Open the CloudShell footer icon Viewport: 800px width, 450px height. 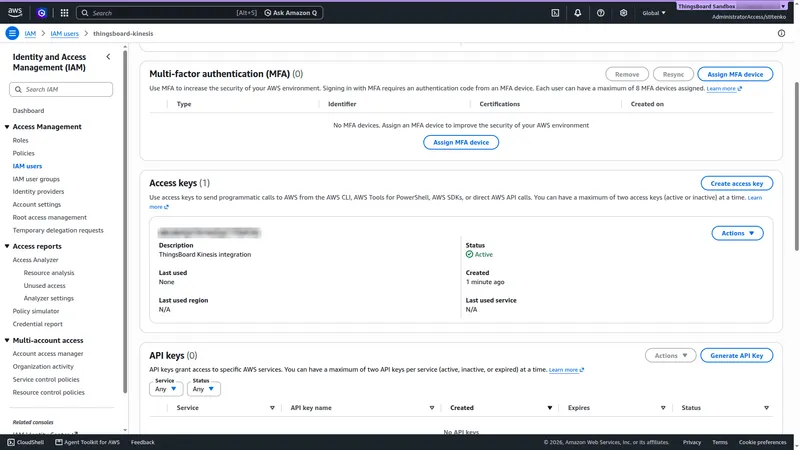pos(26,442)
